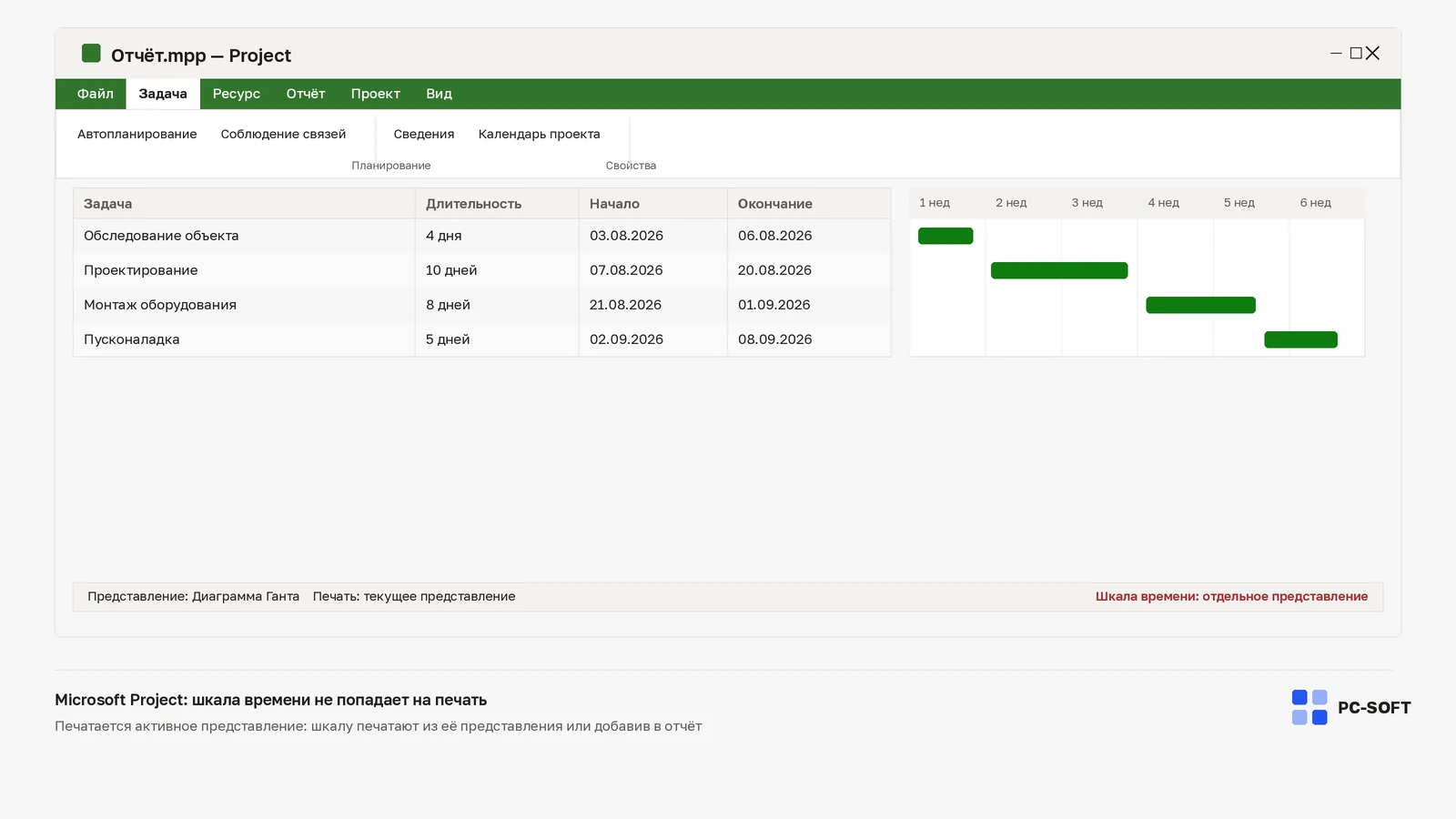The image size is (1456, 819).
Task: Click the Соблюдение связей button
Action: pyautogui.click(x=283, y=134)
